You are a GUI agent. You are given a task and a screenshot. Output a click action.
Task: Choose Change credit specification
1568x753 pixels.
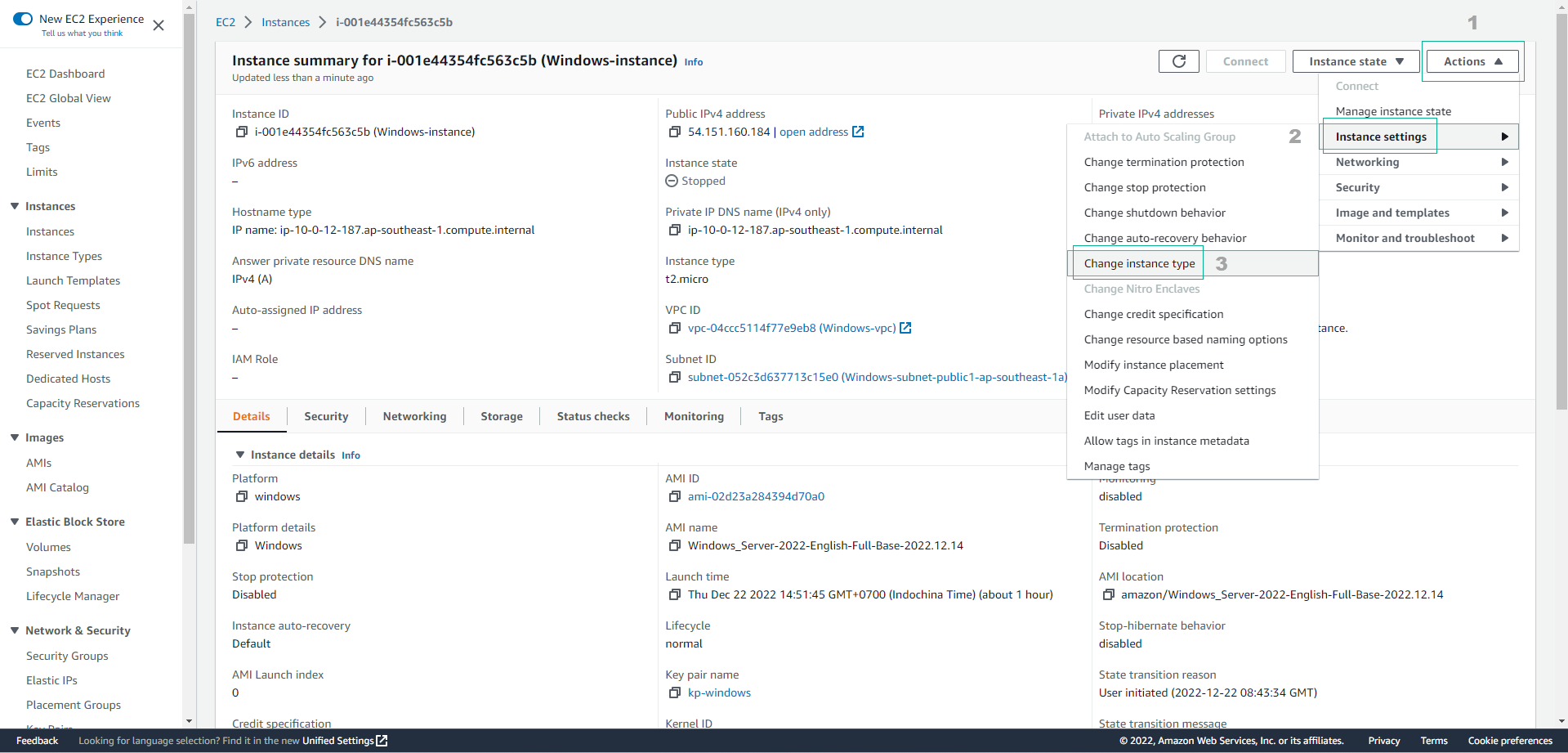point(1193,314)
